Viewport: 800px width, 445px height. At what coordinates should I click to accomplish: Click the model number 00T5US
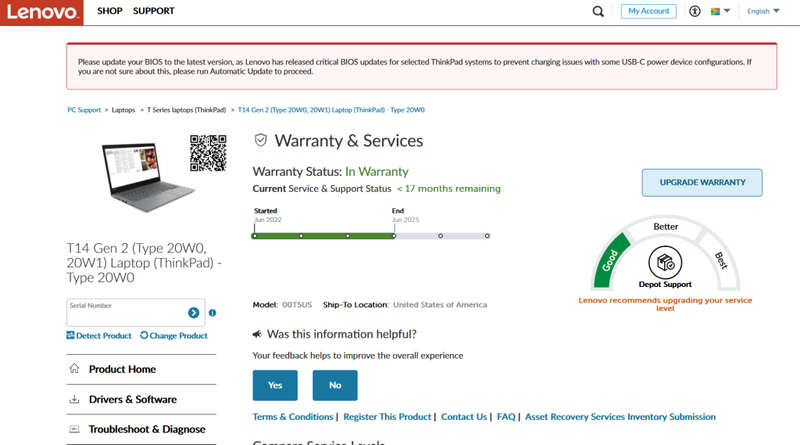(x=297, y=305)
